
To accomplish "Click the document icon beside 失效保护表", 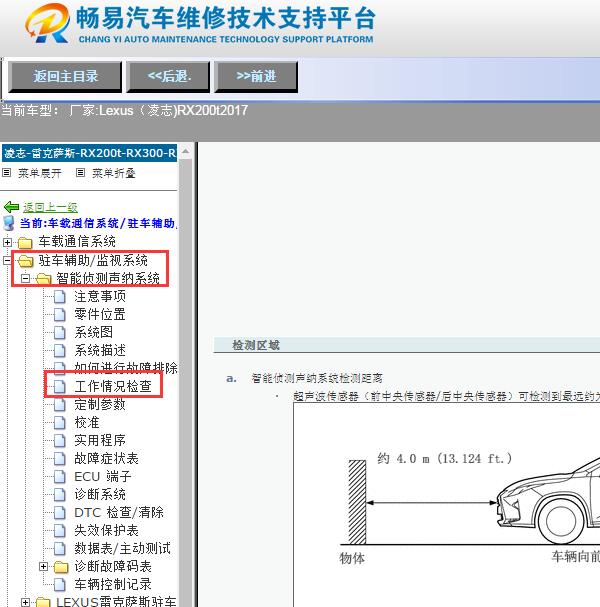I will coord(60,531).
